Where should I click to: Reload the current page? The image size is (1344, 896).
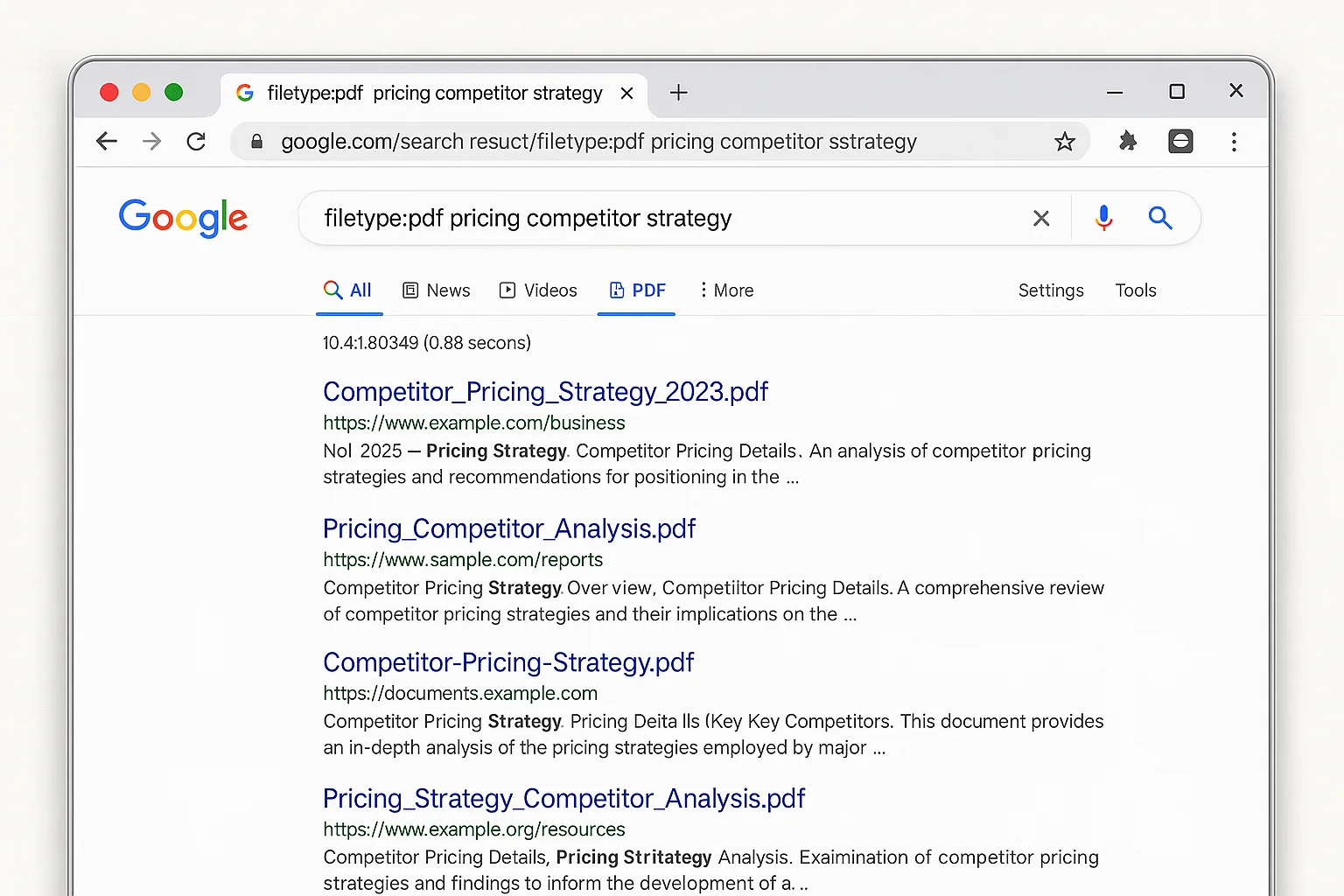point(196,141)
